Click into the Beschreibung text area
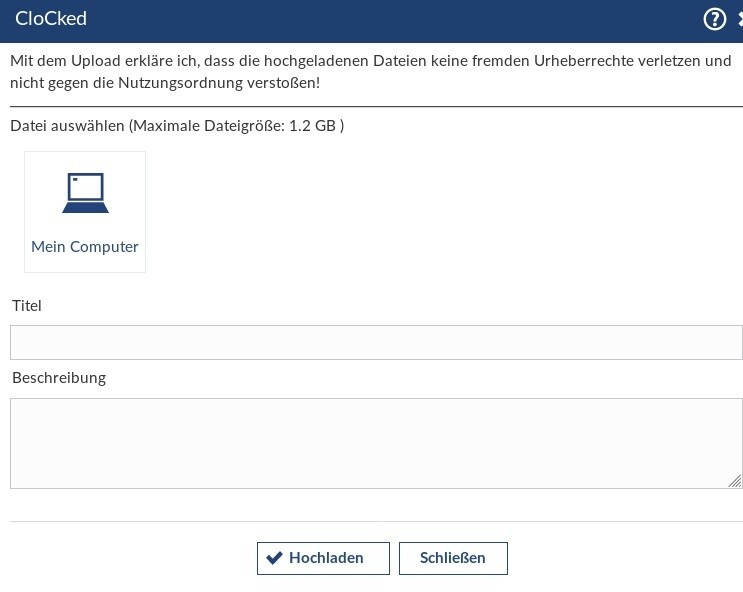This screenshot has height=592, width=743. tap(376, 443)
